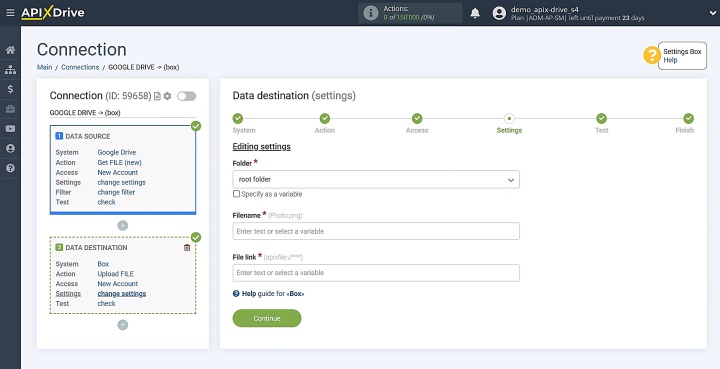Go to Finish step
720x369 pixels.
[688, 118]
